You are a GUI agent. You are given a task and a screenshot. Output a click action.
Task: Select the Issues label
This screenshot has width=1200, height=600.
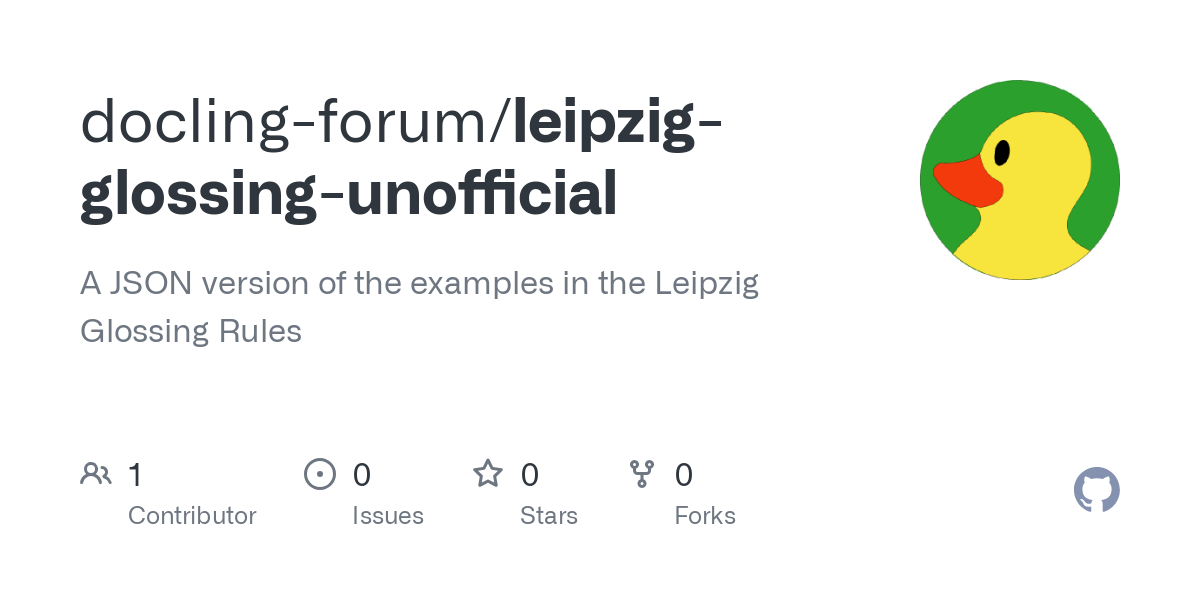pyautogui.click(x=388, y=516)
